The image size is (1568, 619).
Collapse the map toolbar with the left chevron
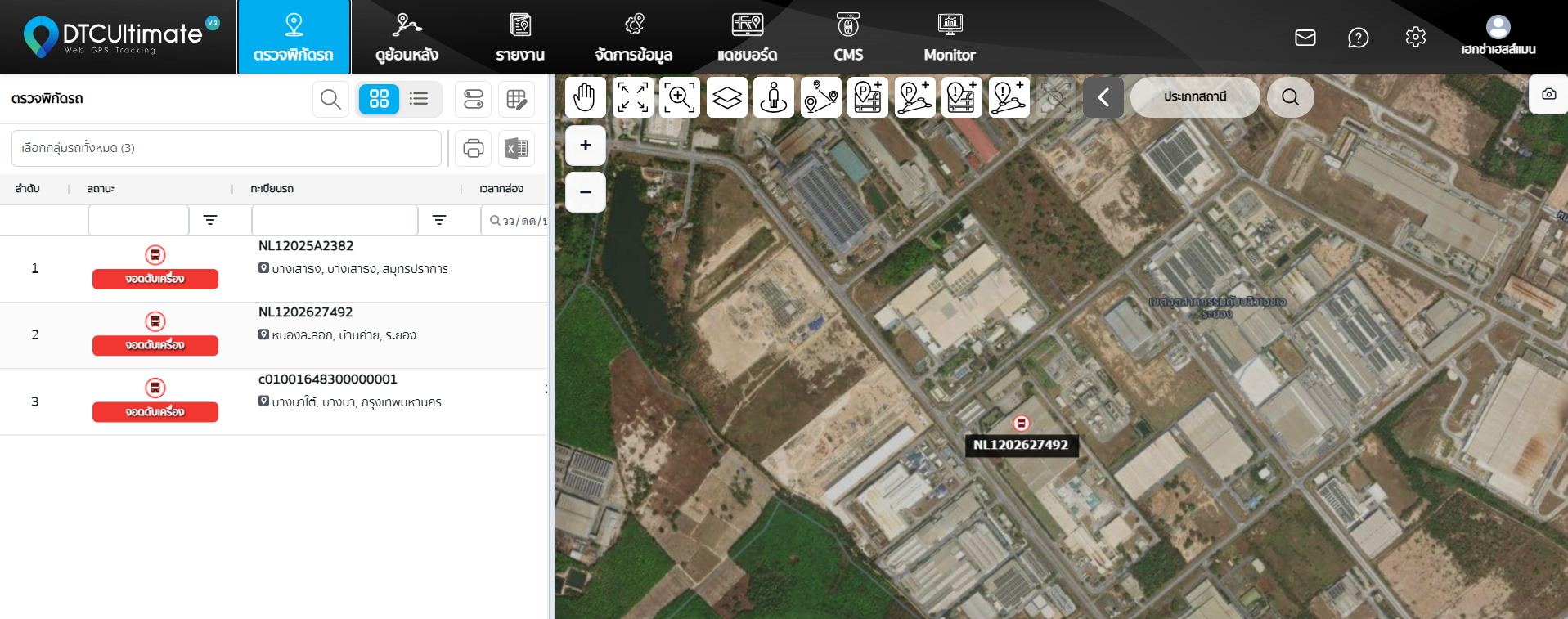(x=1103, y=97)
